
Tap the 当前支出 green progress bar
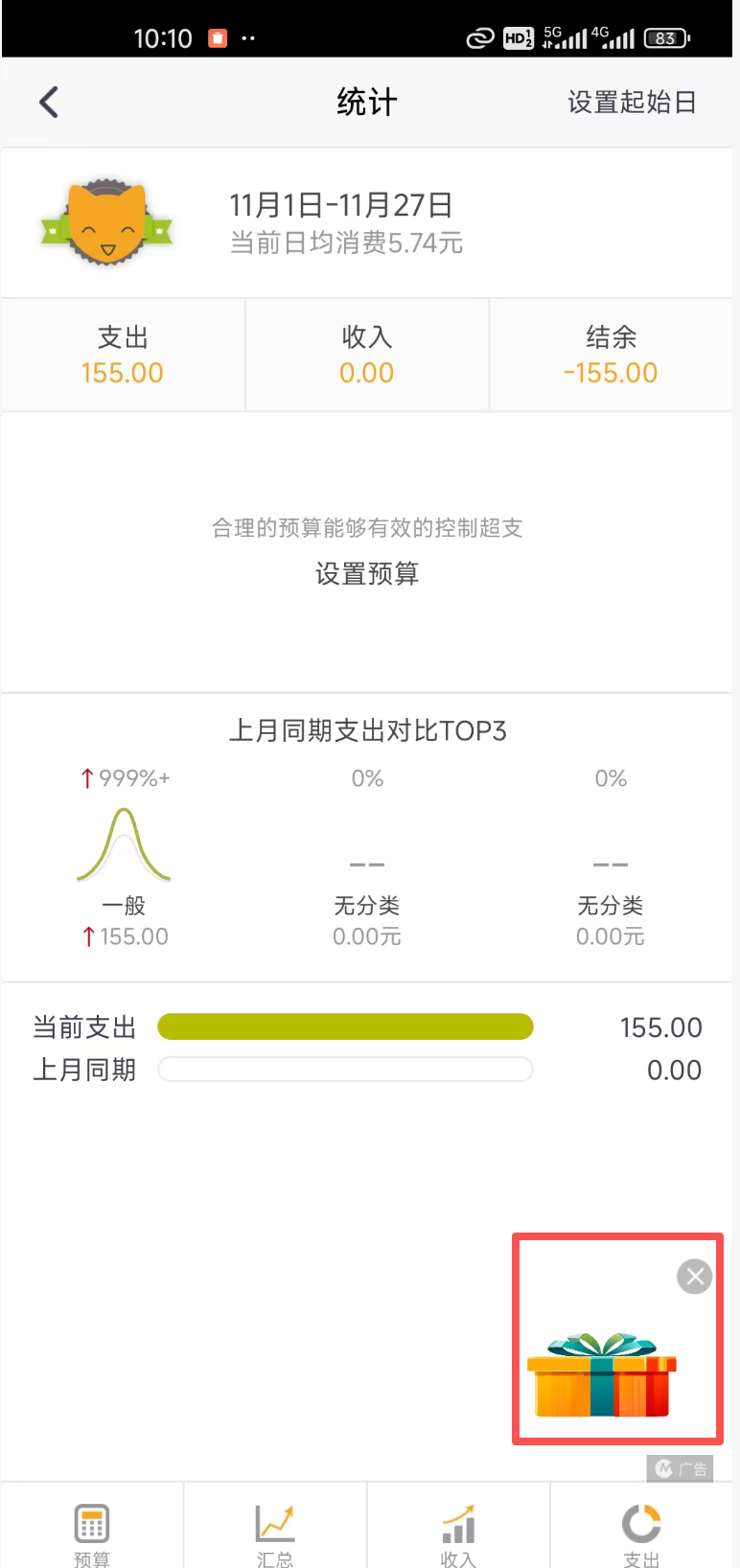point(345,1026)
